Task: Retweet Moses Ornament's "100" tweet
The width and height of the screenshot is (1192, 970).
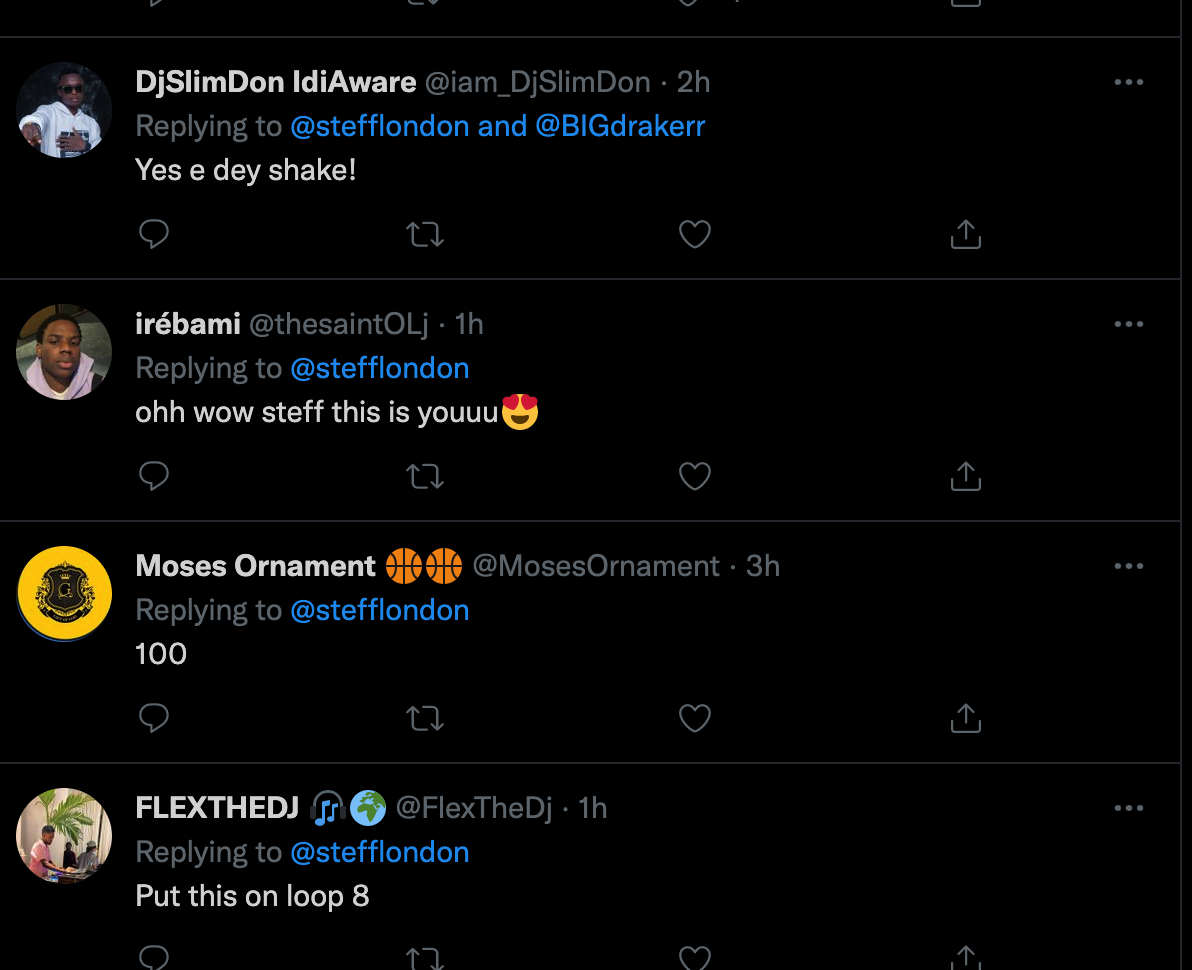Action: point(425,718)
